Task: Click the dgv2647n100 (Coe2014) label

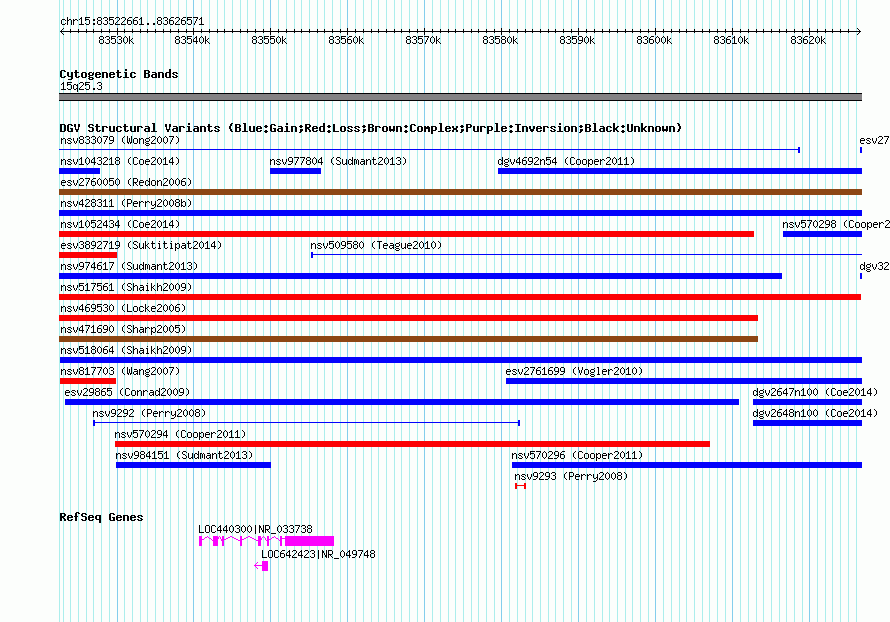Action: 815,392
